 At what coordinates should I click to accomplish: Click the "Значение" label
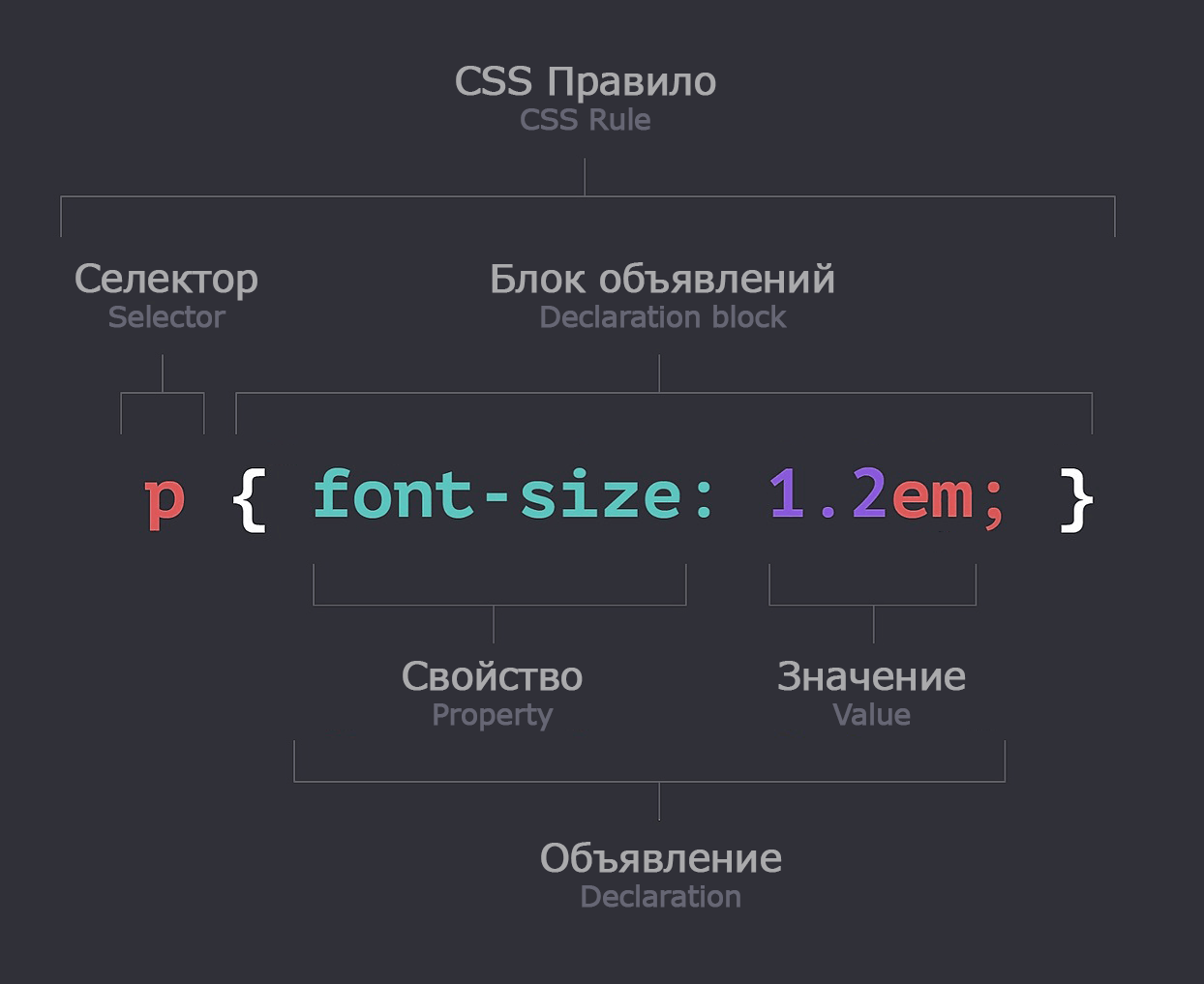[871, 676]
